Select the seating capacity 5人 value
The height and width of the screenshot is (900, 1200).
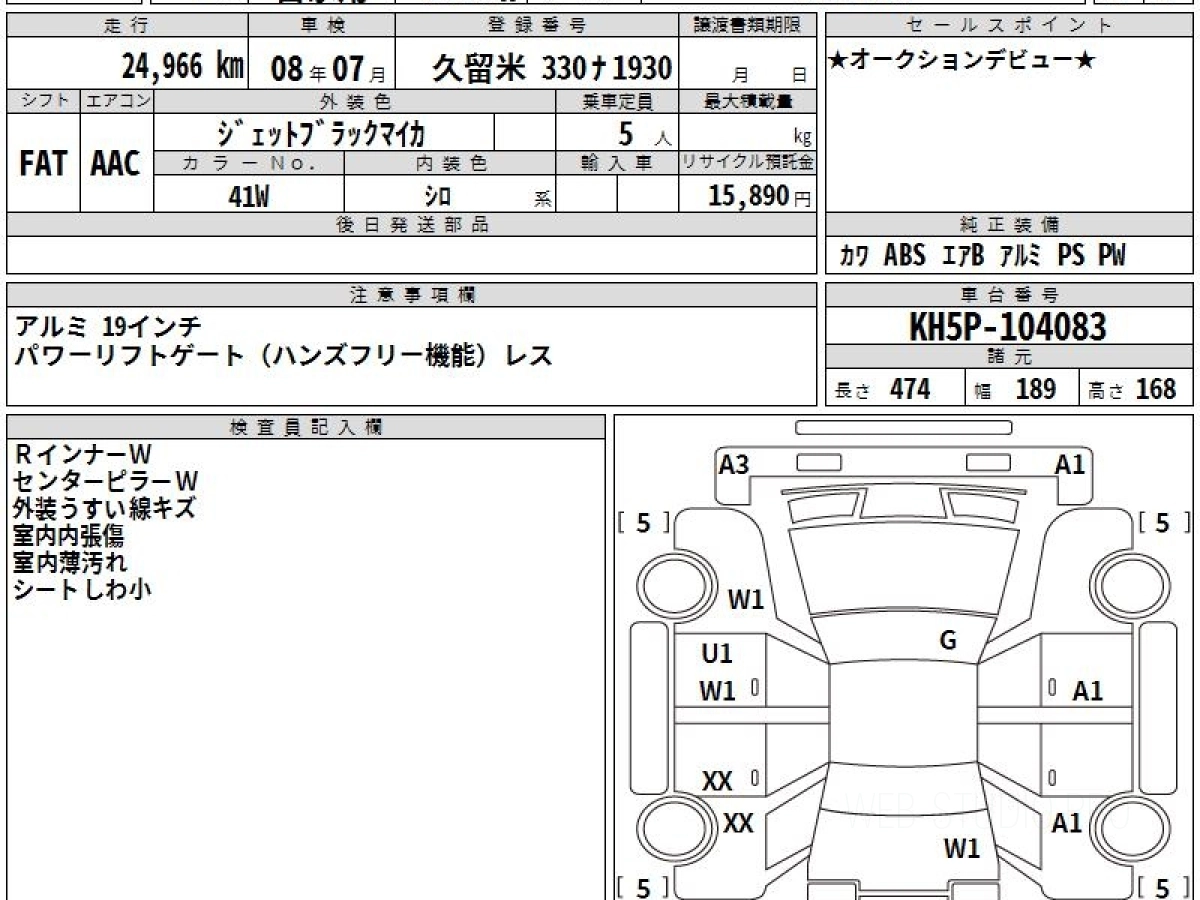644,133
